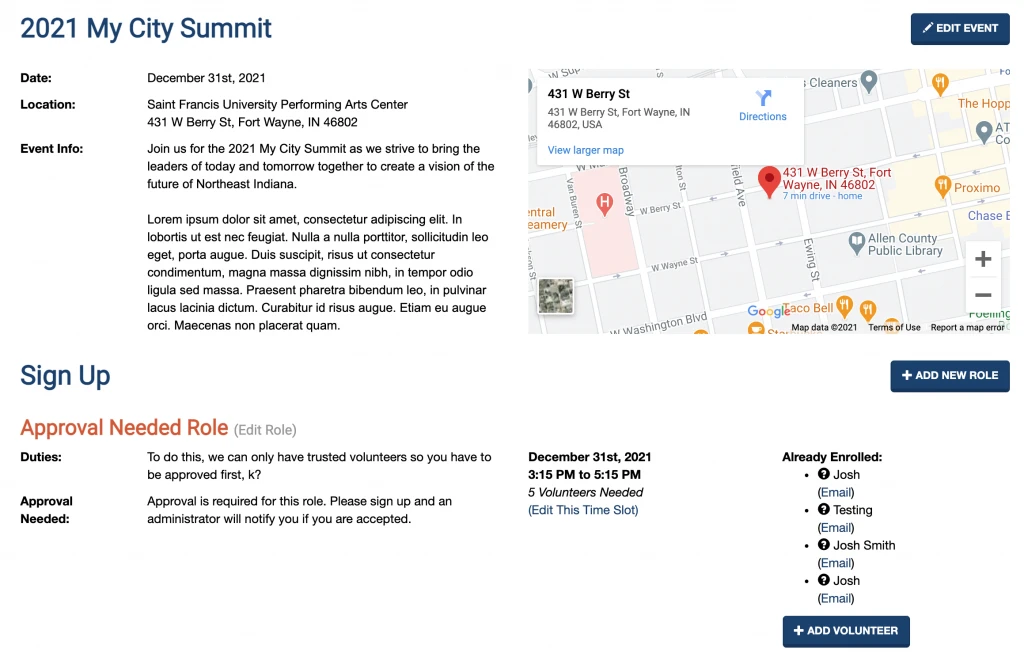Viewport: 1024px width, 660px height.
Task: Click Report a map error
Action: (967, 326)
